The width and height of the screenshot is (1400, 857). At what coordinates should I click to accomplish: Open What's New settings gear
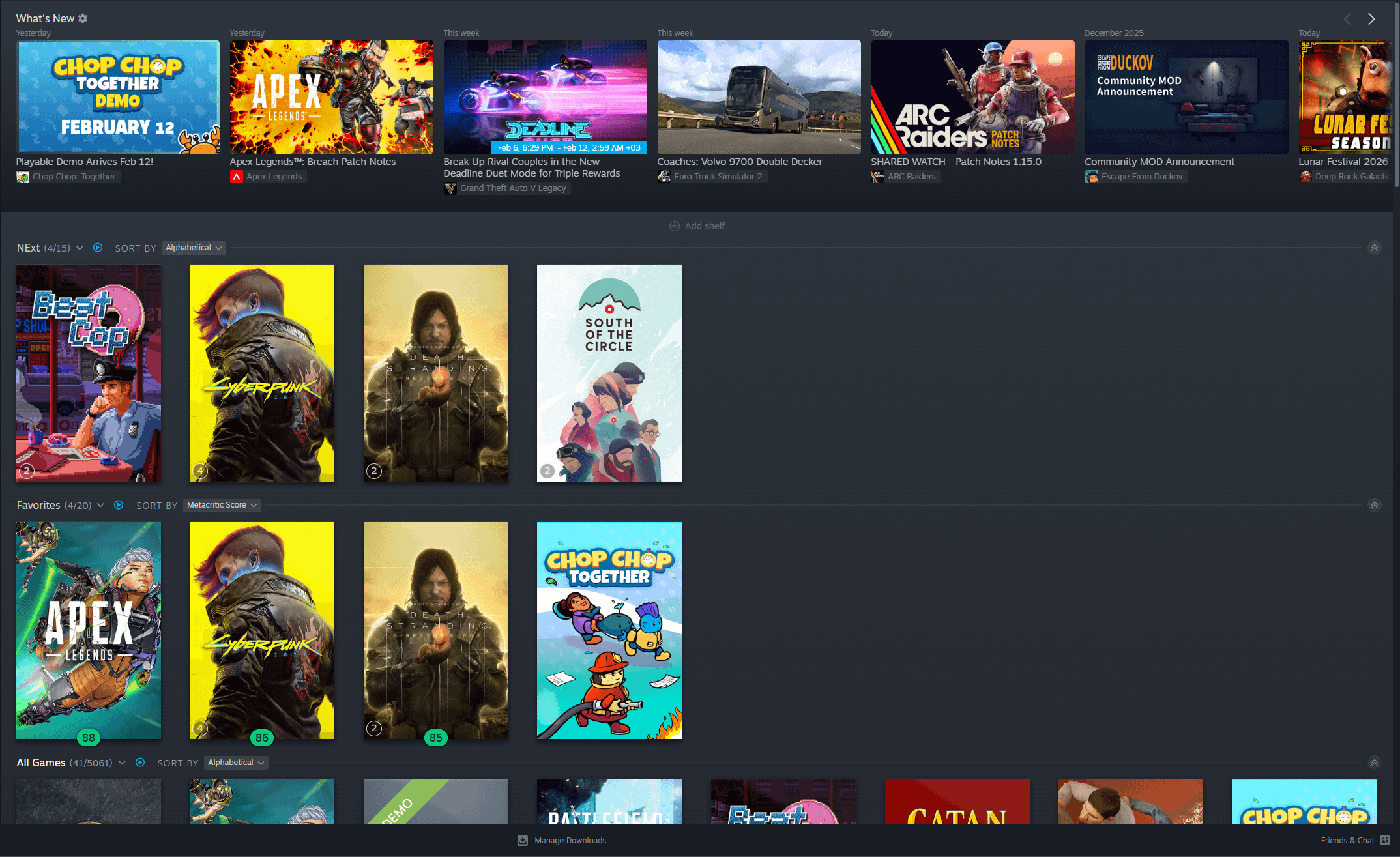tap(83, 18)
